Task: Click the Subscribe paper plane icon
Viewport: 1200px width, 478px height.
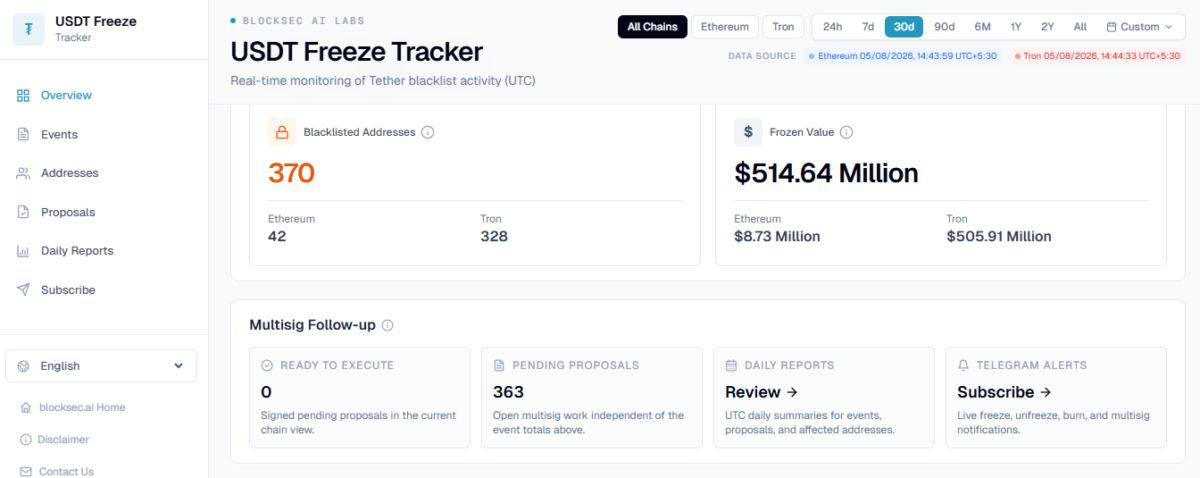Action: 23,290
